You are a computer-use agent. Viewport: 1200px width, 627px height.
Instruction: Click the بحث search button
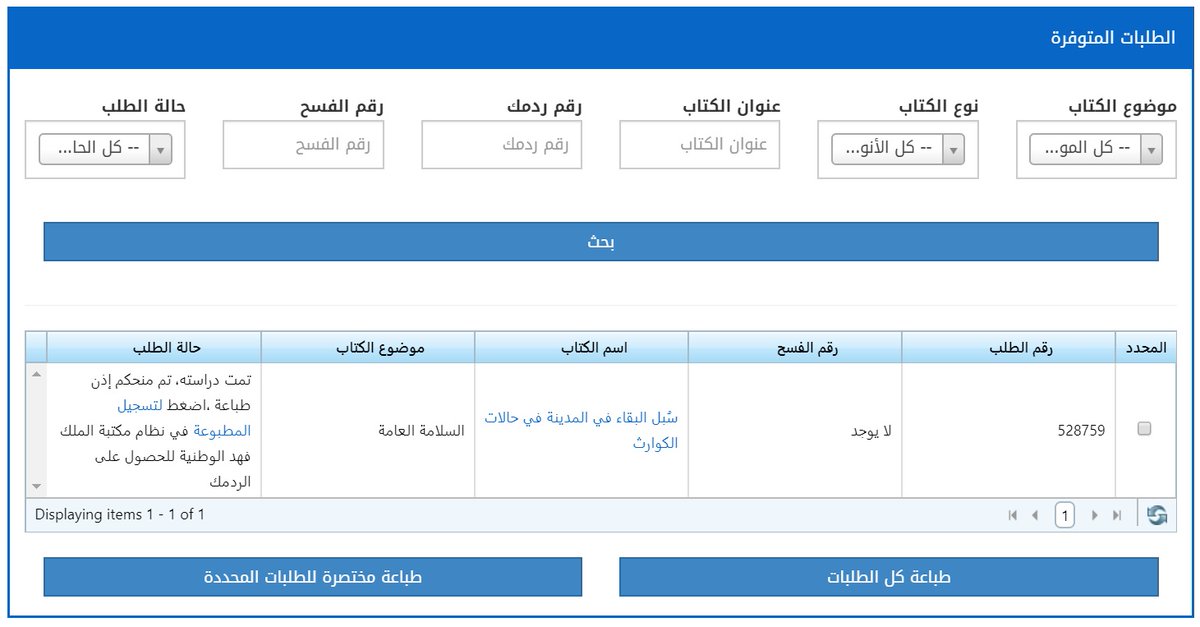pos(601,242)
